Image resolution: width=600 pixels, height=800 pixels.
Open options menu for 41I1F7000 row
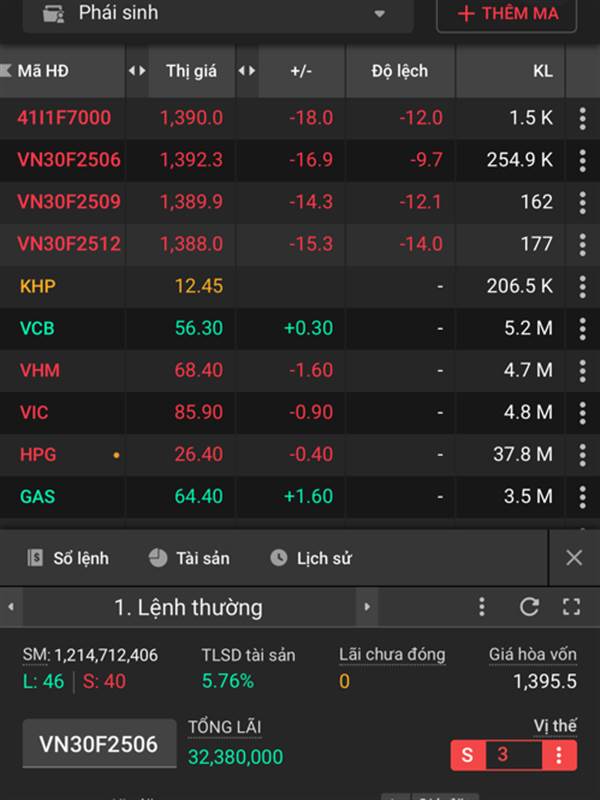tap(583, 118)
